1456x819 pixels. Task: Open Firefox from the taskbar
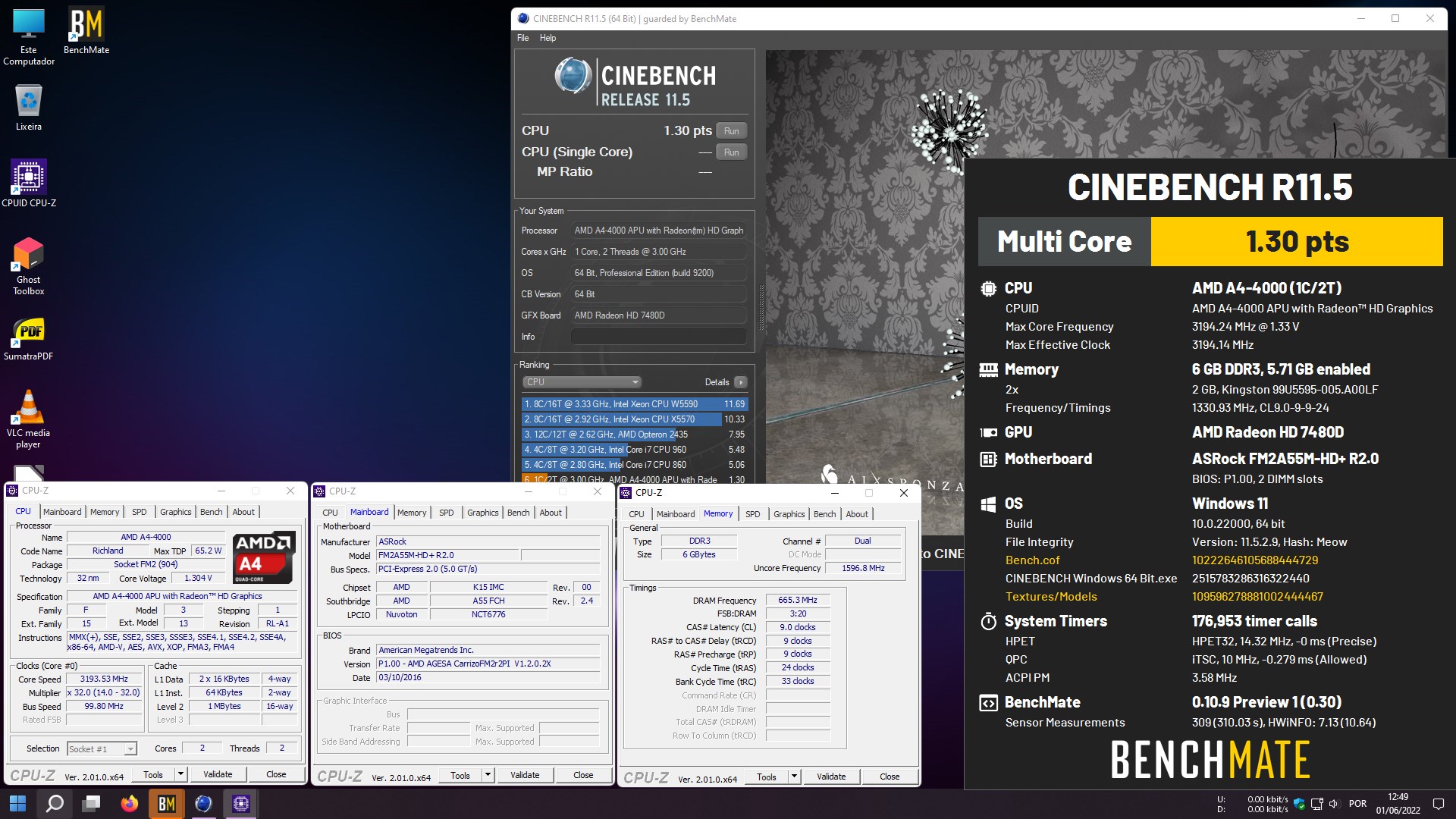[x=129, y=803]
